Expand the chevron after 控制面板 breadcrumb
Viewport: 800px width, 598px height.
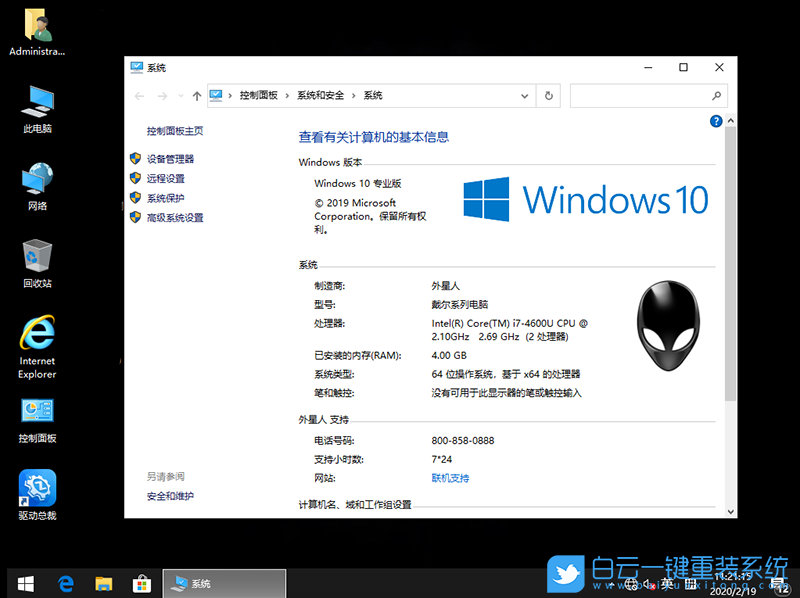click(287, 96)
